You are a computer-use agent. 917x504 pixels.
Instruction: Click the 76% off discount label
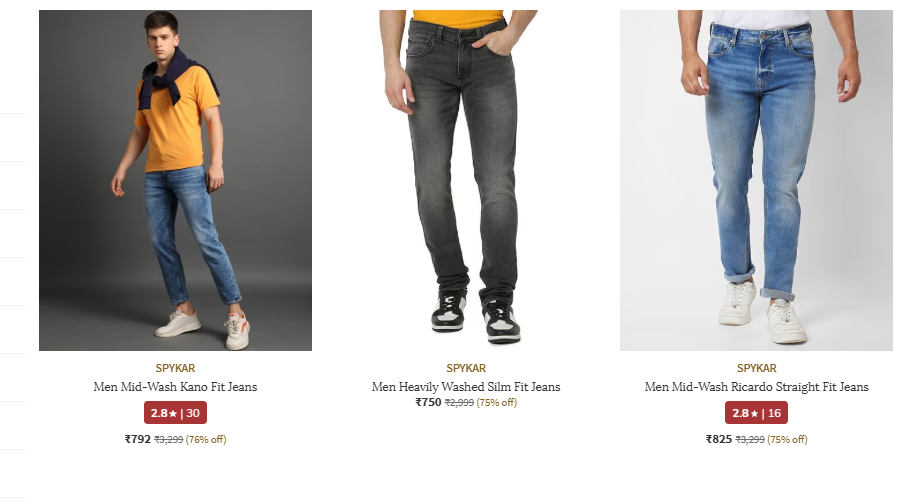click(x=206, y=439)
